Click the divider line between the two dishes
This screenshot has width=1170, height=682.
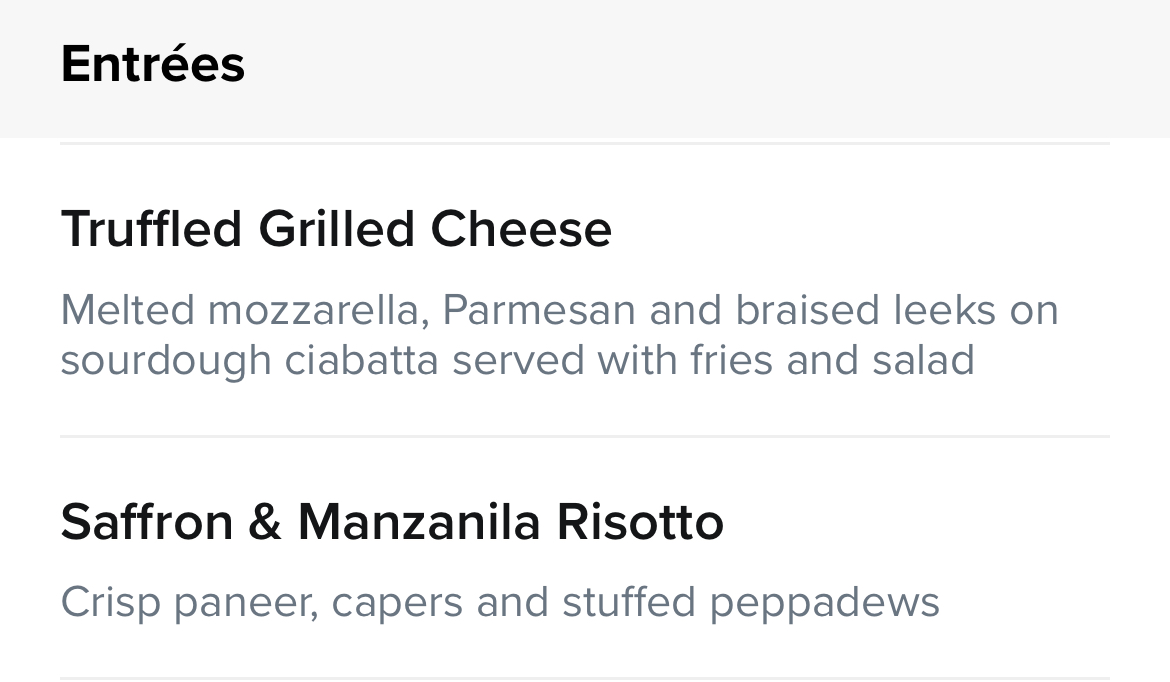tap(585, 437)
